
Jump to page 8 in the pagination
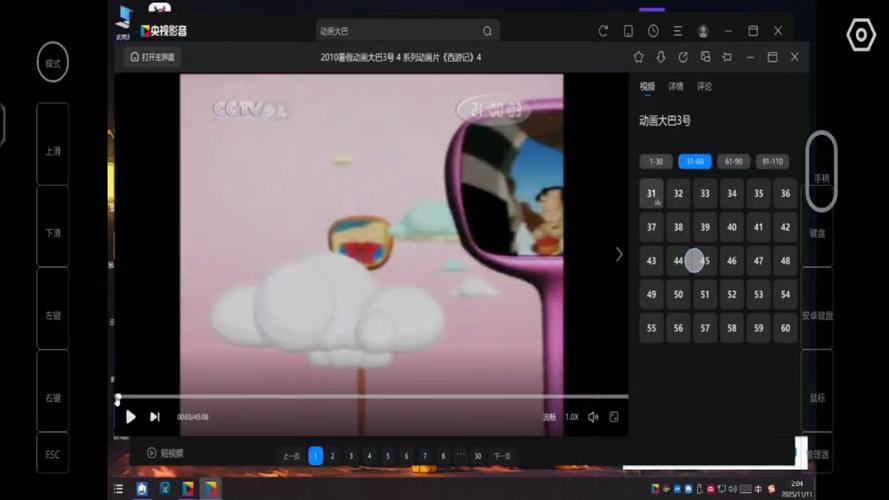tap(443, 456)
